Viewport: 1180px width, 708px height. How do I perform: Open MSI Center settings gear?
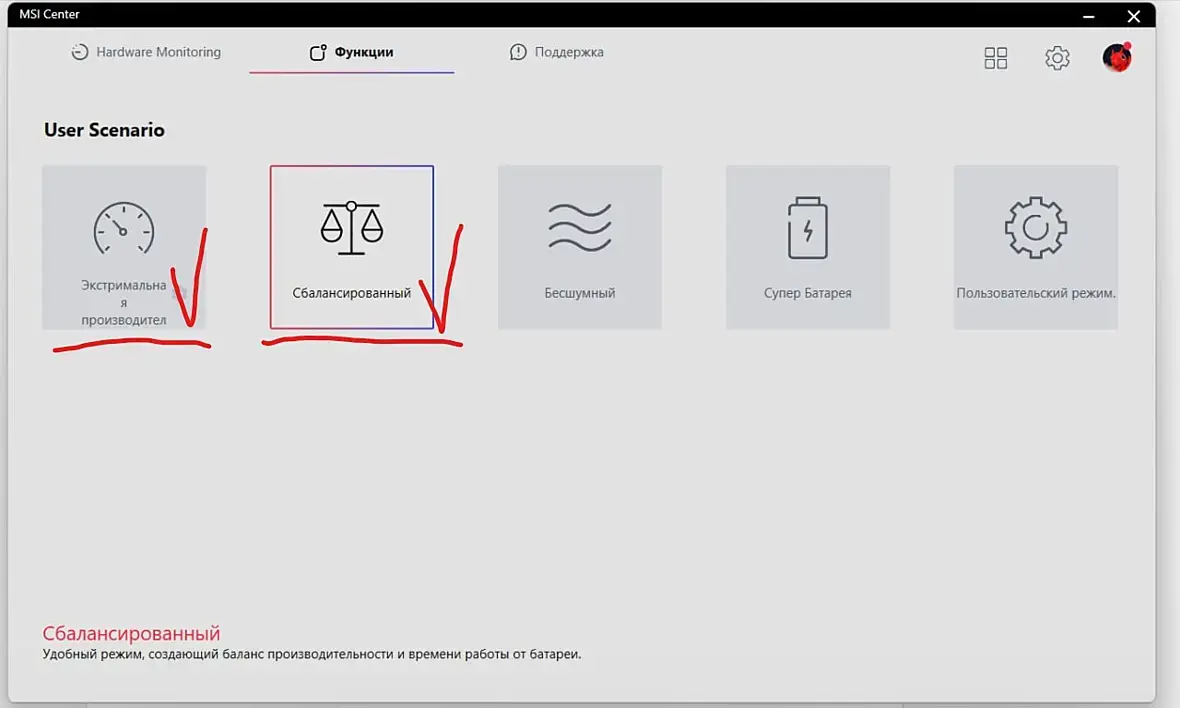(1057, 58)
